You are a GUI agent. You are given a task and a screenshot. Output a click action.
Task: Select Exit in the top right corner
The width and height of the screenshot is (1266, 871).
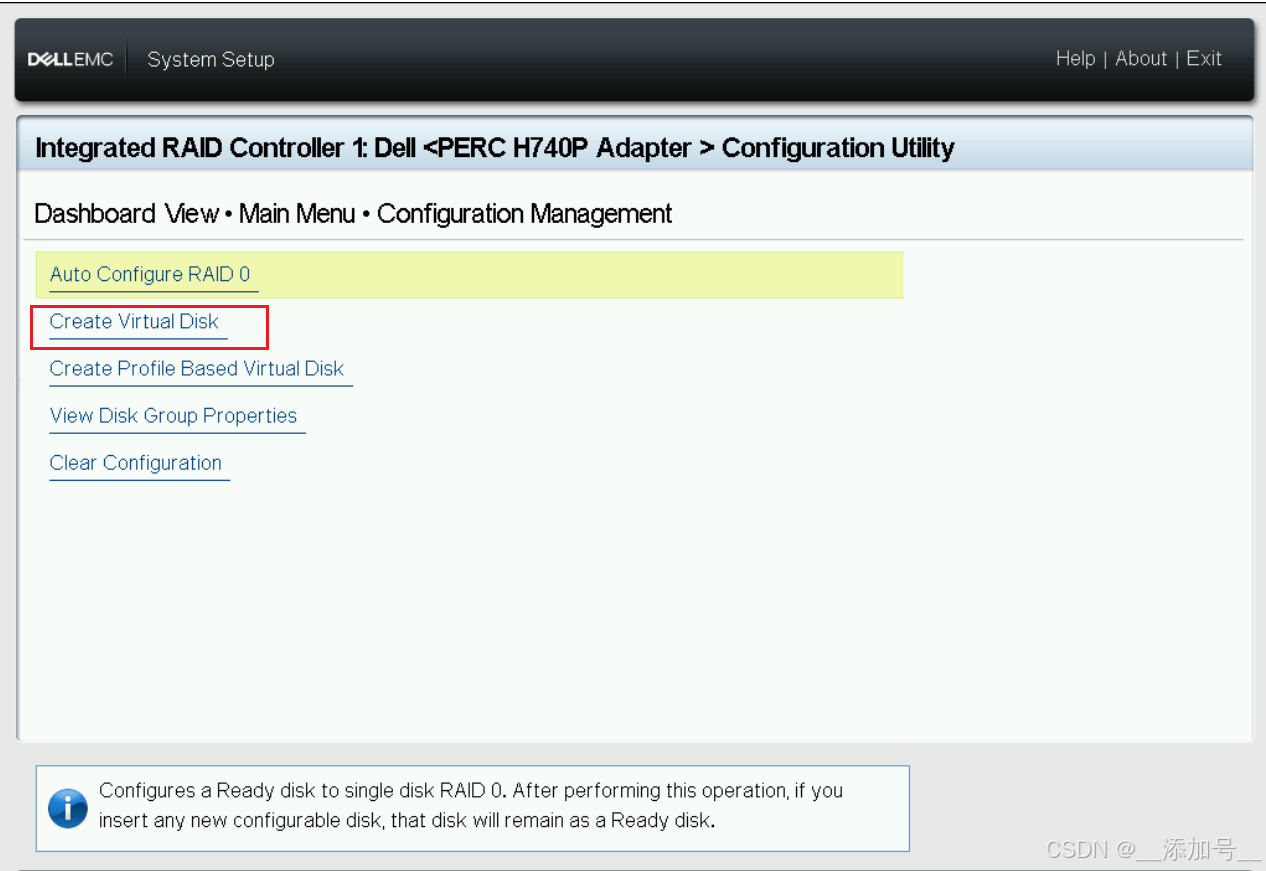coord(1203,59)
